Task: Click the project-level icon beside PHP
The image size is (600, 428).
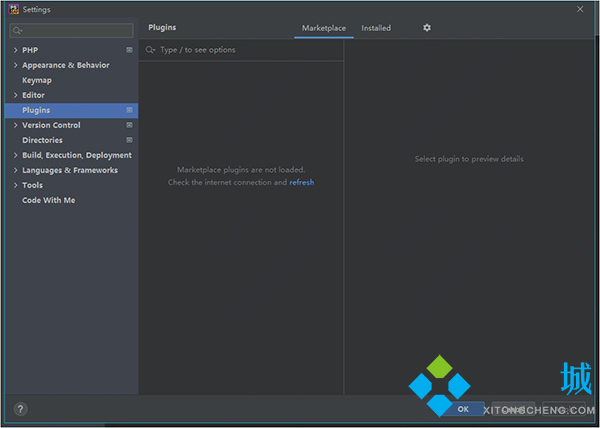Action: point(129,50)
